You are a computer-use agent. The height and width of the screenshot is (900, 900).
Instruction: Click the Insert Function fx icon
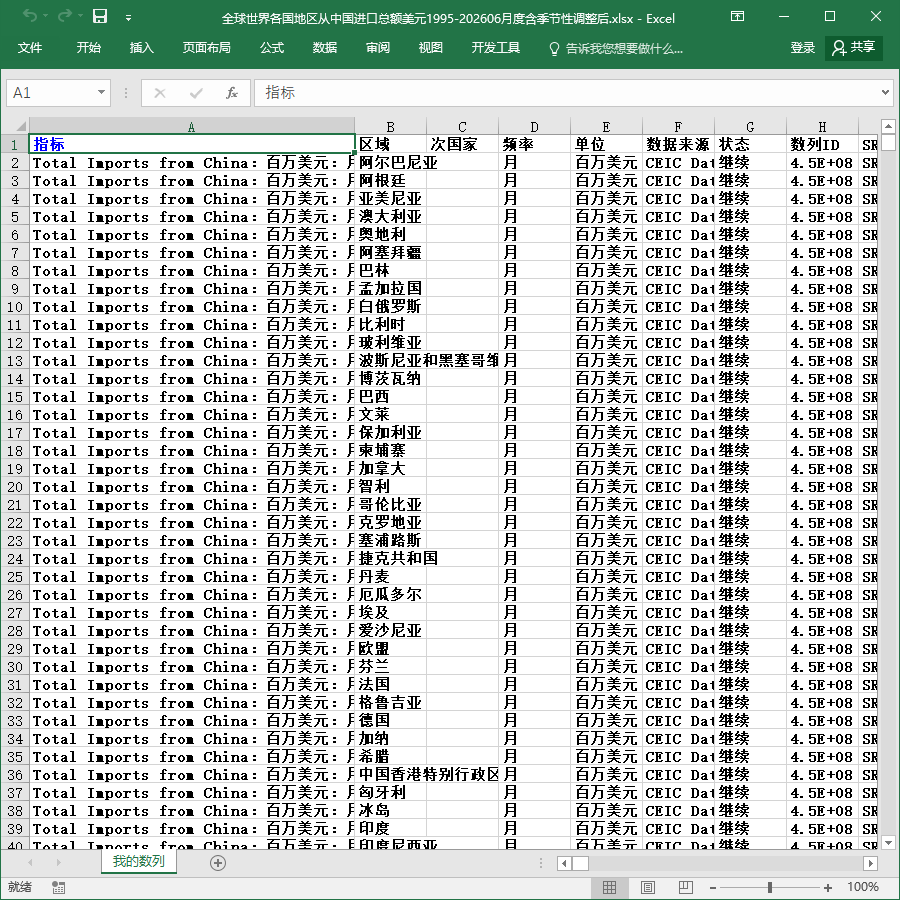(x=231, y=93)
